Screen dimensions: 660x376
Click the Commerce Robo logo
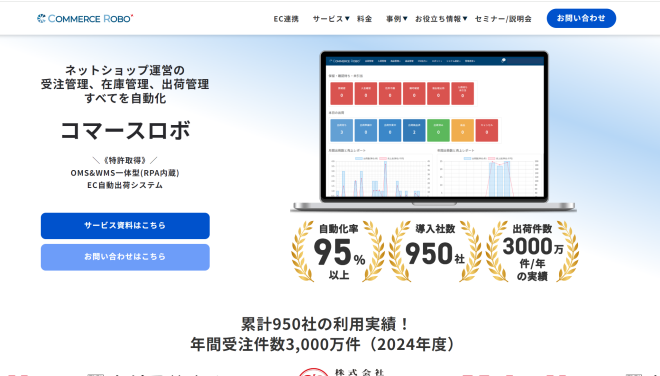click(x=85, y=19)
